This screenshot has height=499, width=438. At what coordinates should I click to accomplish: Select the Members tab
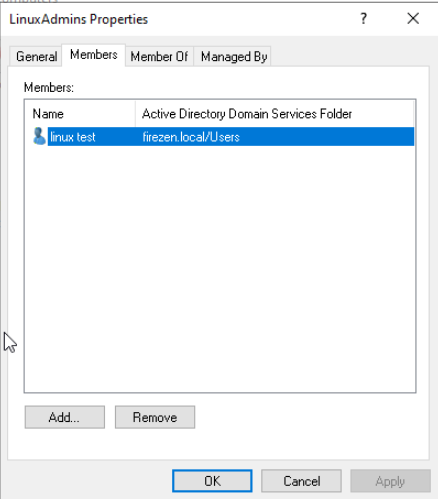click(94, 55)
